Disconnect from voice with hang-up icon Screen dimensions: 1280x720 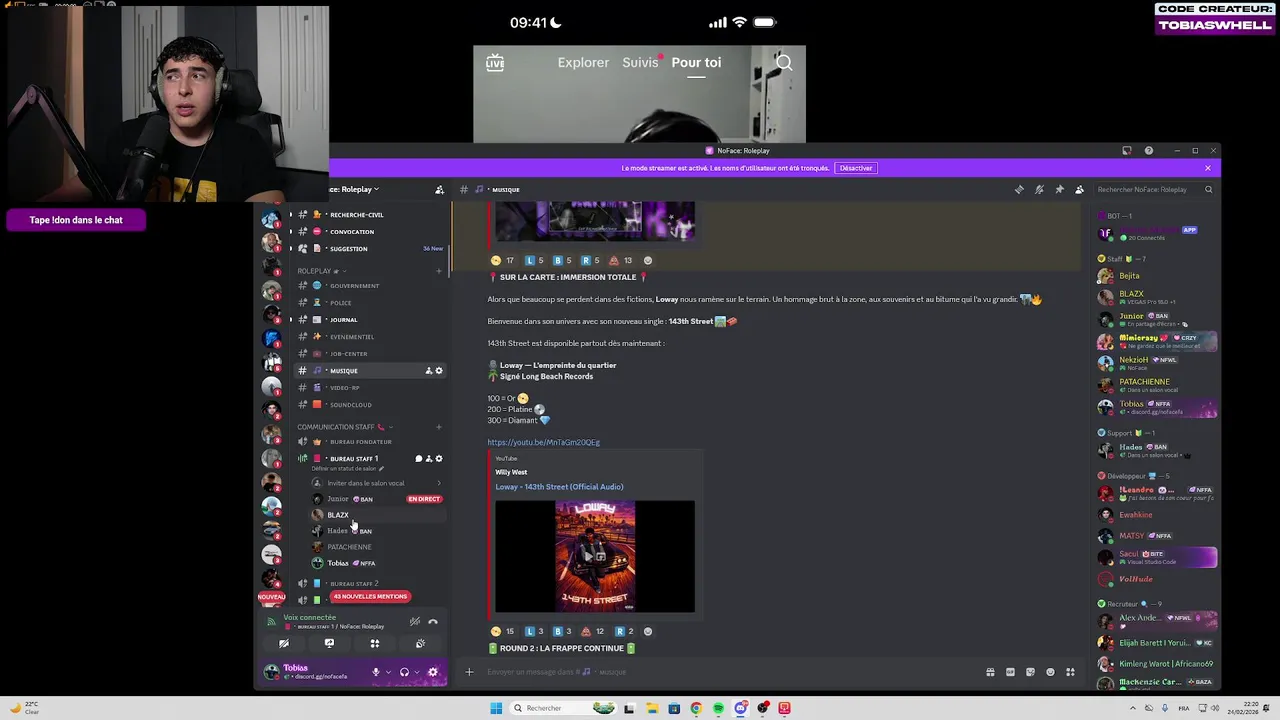[x=433, y=622]
